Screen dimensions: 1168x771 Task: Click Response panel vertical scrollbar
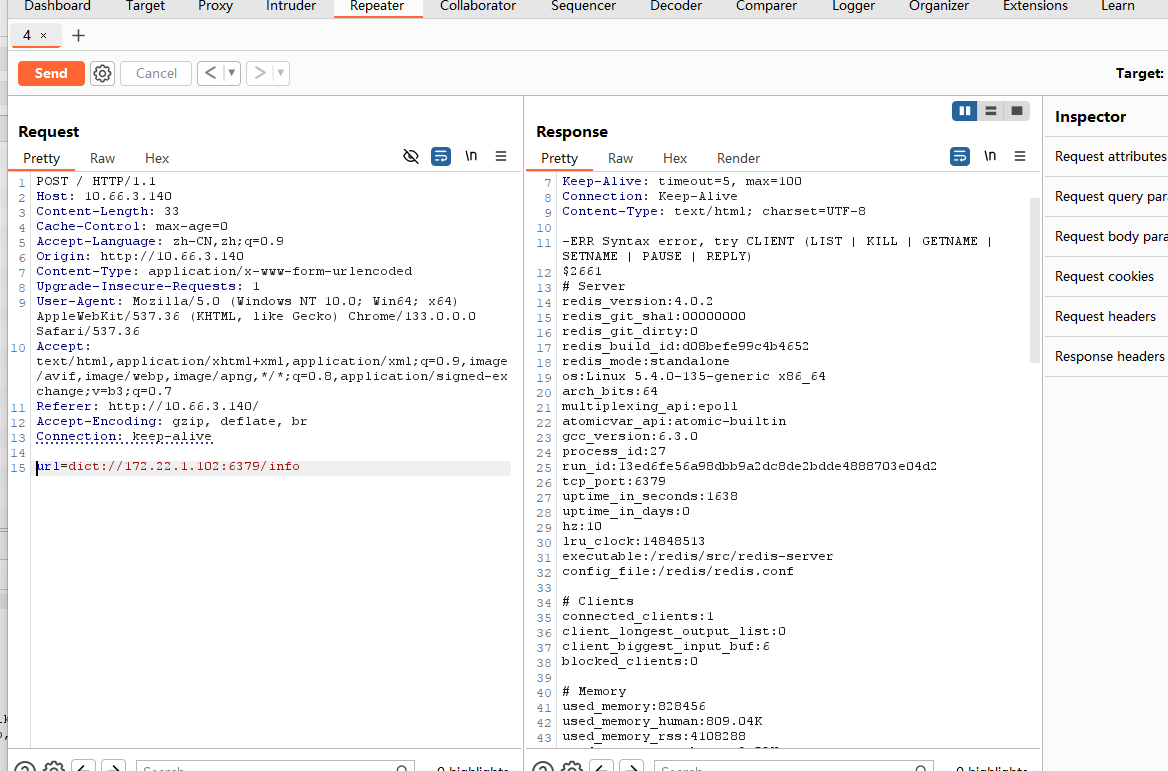coord(1034,280)
